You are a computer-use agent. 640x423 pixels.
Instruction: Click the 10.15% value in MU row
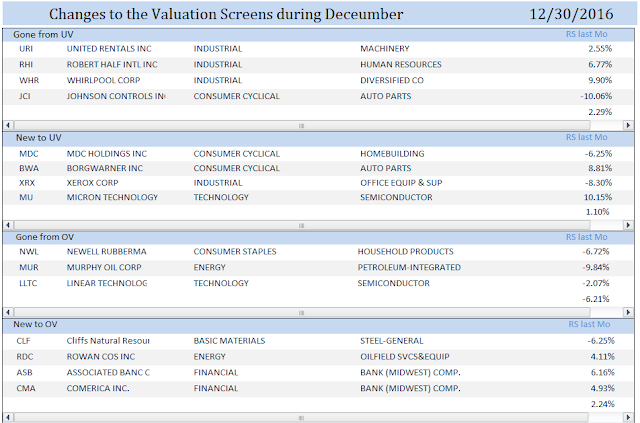[x=598, y=197]
